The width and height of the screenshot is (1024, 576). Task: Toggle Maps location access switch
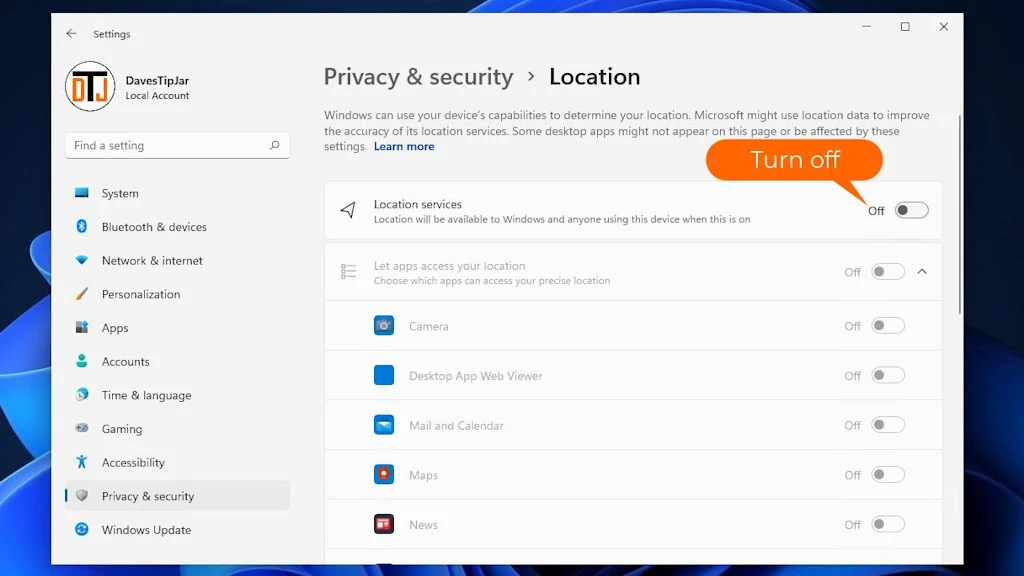coord(888,474)
